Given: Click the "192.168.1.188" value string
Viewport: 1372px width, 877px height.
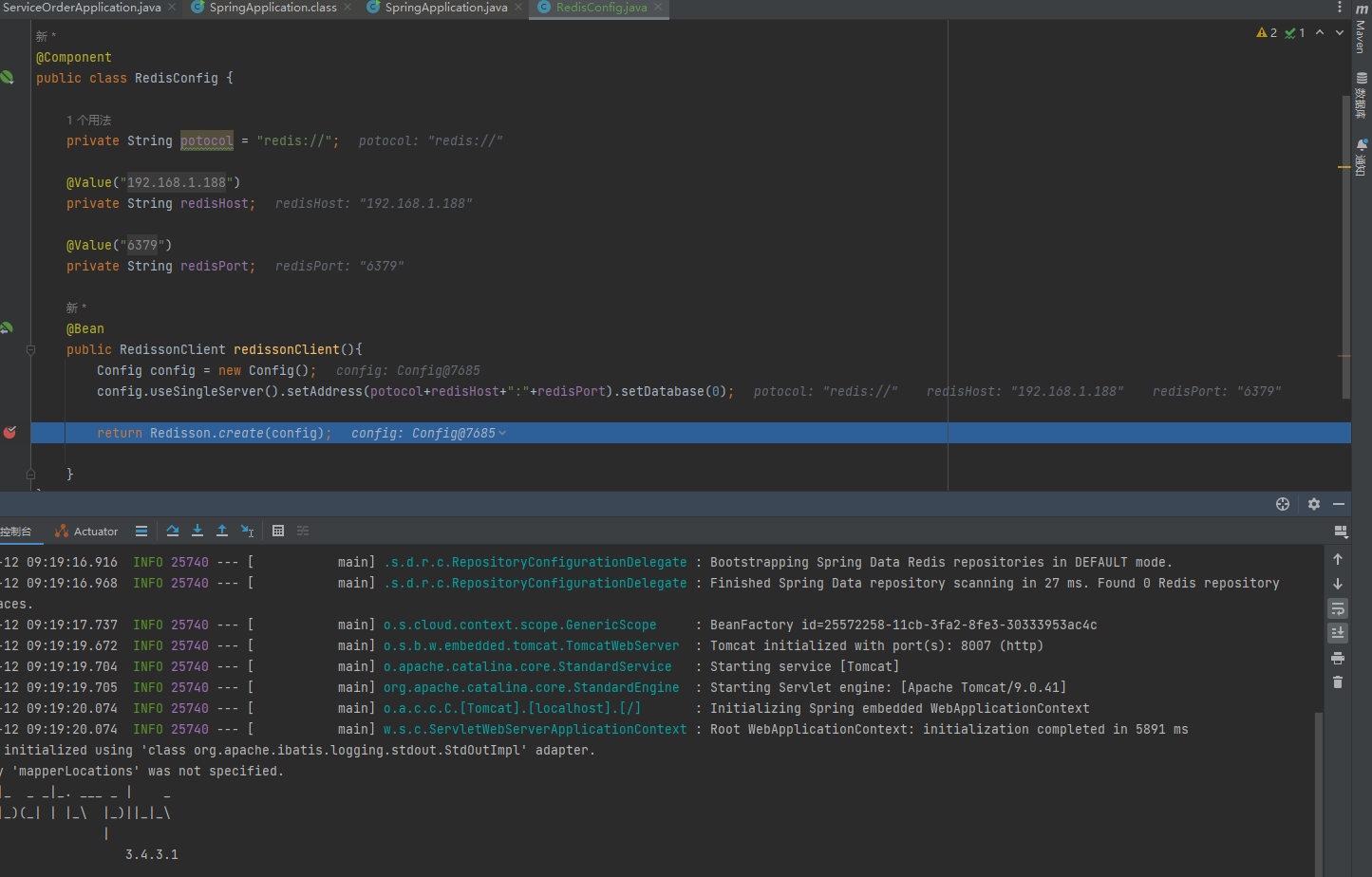Looking at the screenshot, I should pyautogui.click(x=177, y=183).
